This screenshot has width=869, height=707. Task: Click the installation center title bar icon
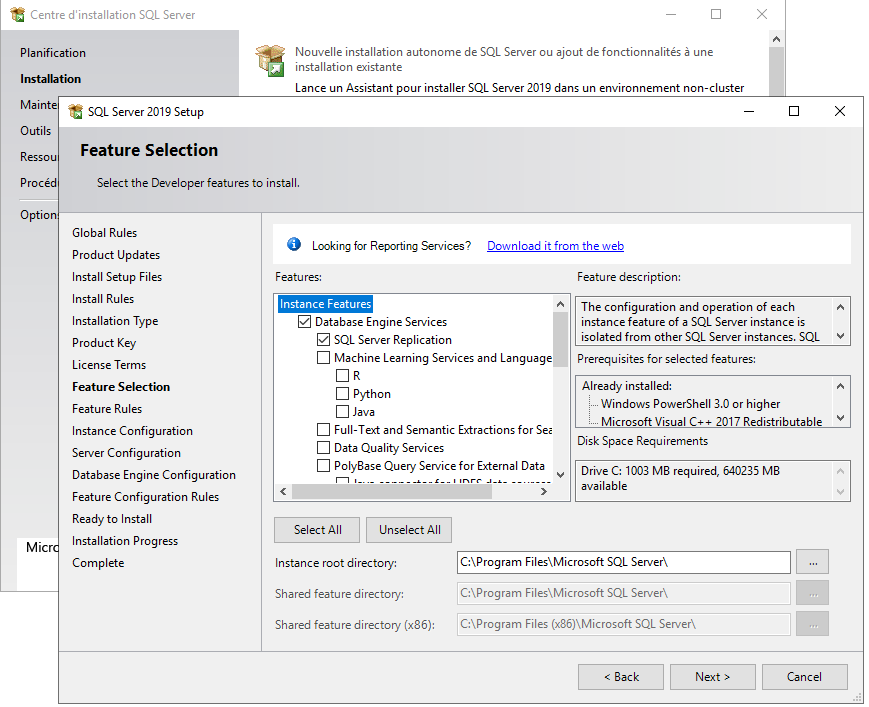pyautogui.click(x=16, y=15)
